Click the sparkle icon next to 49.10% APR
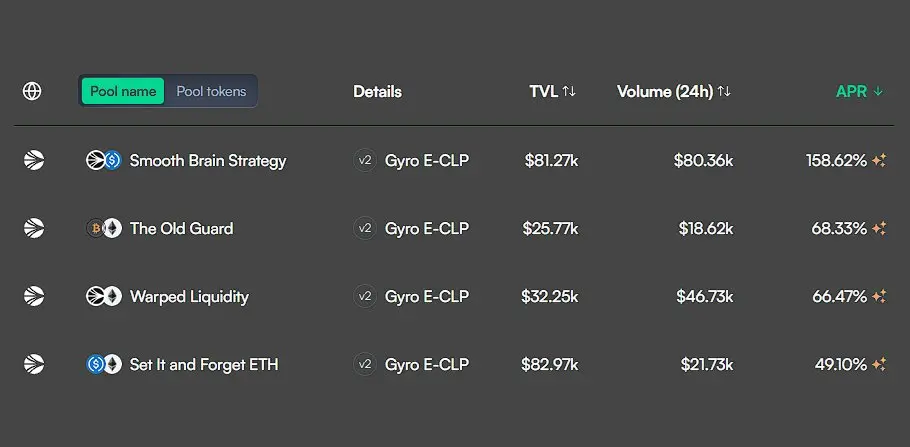Viewport: 910px width, 447px height. [x=879, y=364]
